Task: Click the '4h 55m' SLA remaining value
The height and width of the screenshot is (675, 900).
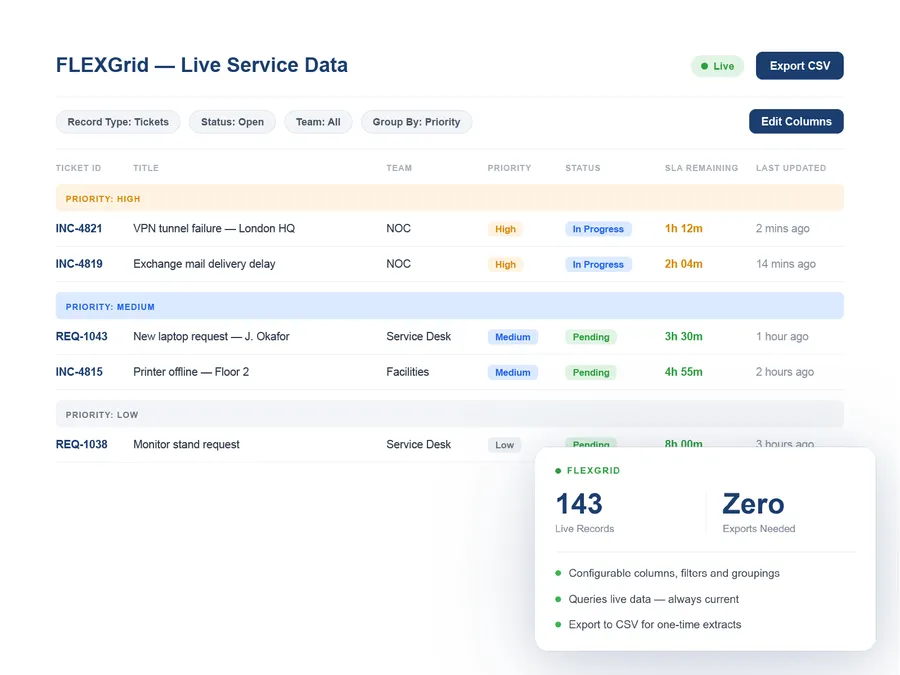Action: [x=684, y=372]
